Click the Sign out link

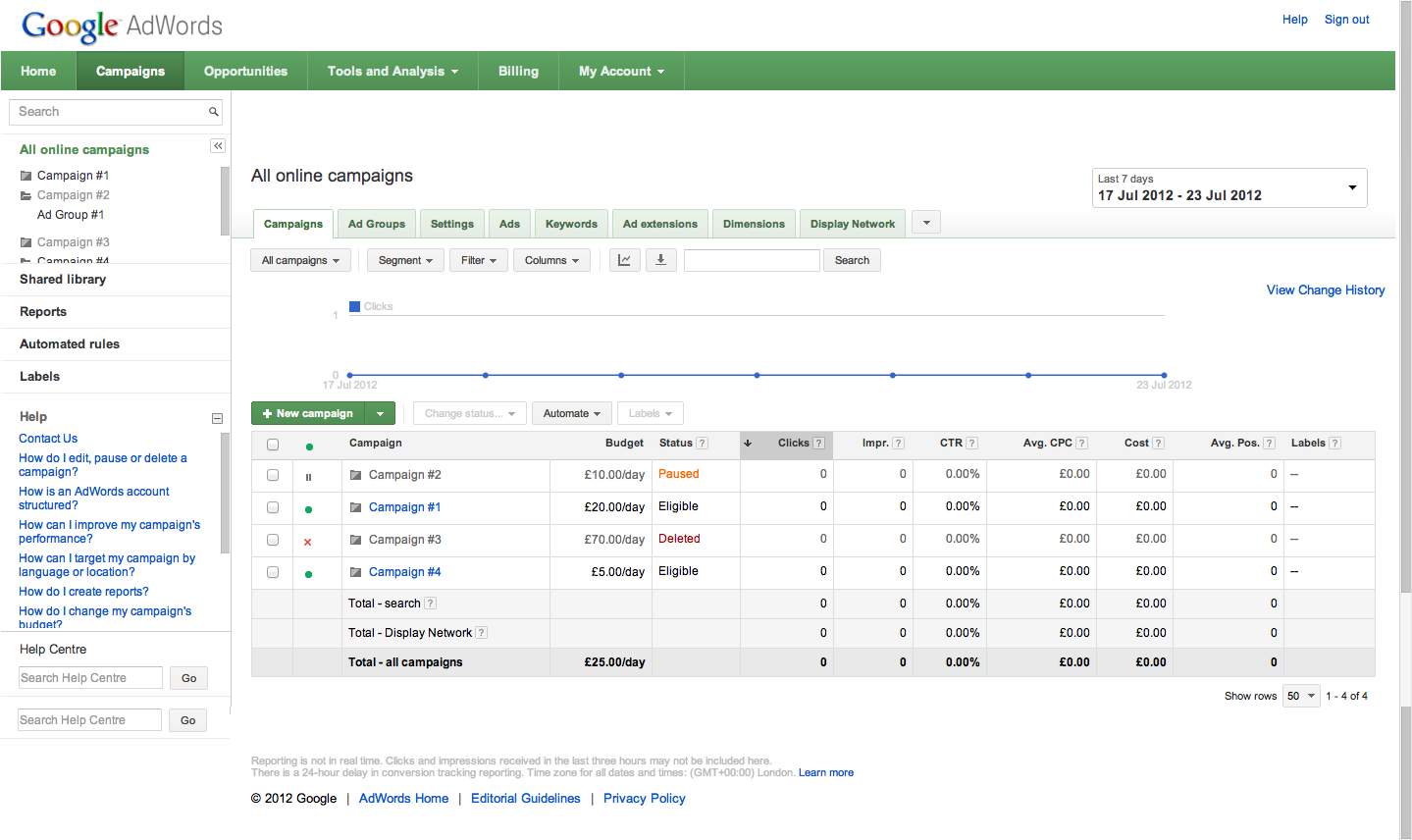click(x=1346, y=20)
